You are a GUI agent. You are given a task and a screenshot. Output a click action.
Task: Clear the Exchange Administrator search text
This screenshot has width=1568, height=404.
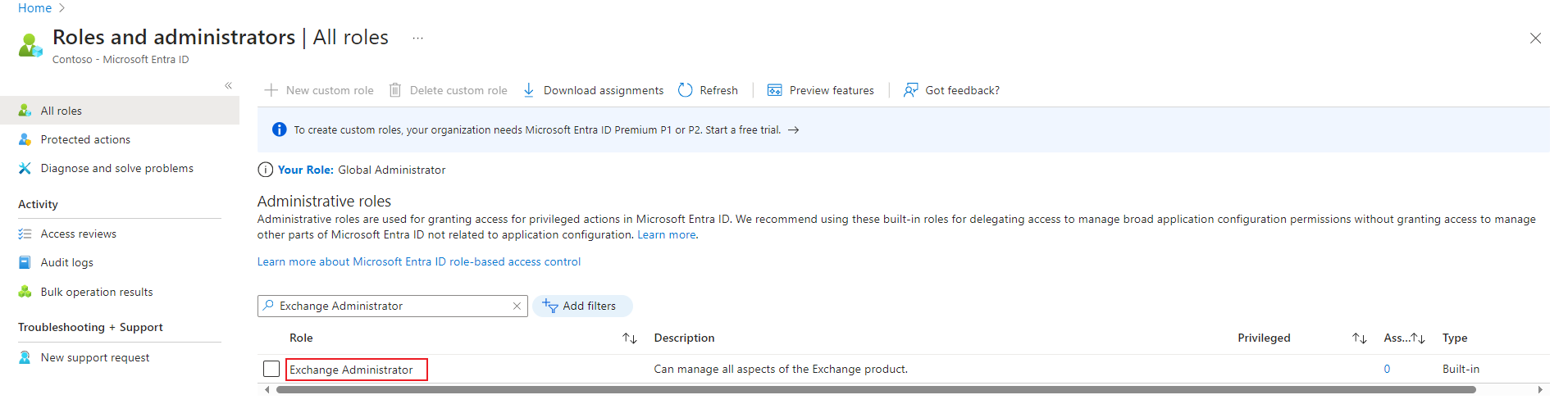(x=517, y=306)
